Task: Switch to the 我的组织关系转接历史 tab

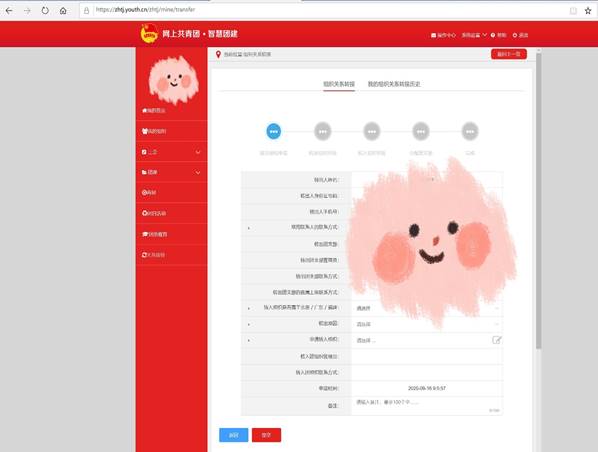Action: (x=394, y=84)
